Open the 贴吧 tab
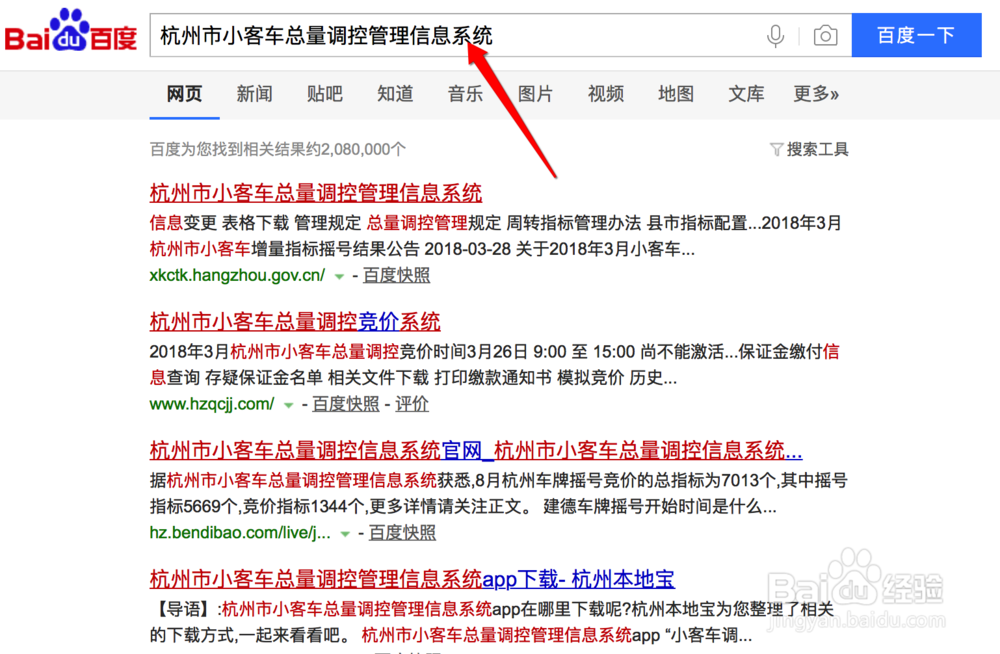The height and width of the screenshot is (654, 1000). [325, 94]
